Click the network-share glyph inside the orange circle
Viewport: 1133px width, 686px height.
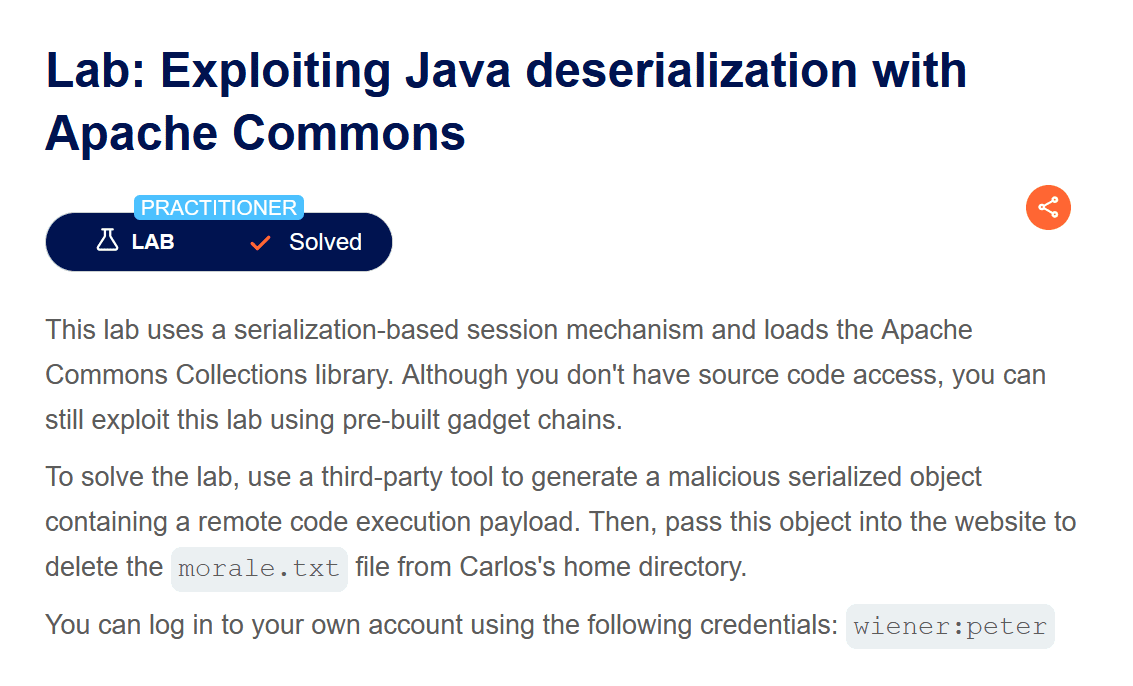pyautogui.click(x=1048, y=207)
